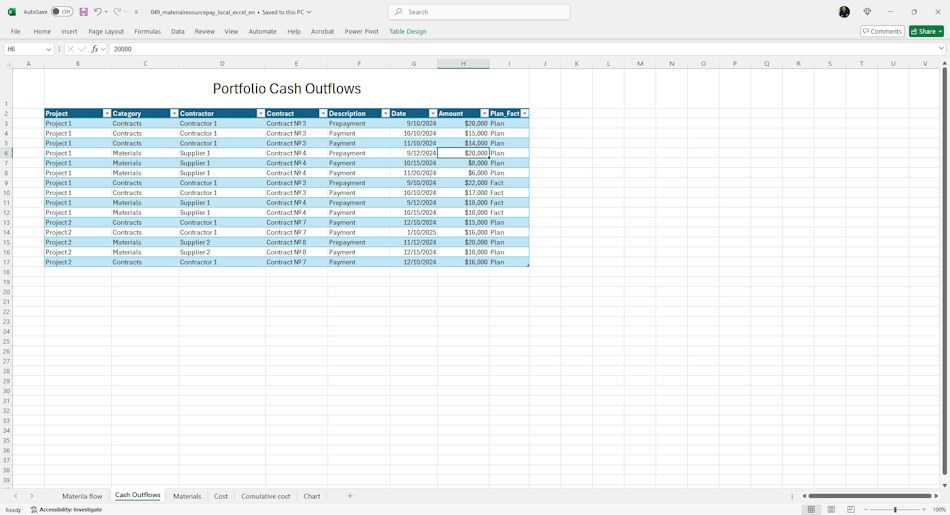Click in the Search box
This screenshot has height=515, width=950.
pyautogui.click(x=479, y=12)
